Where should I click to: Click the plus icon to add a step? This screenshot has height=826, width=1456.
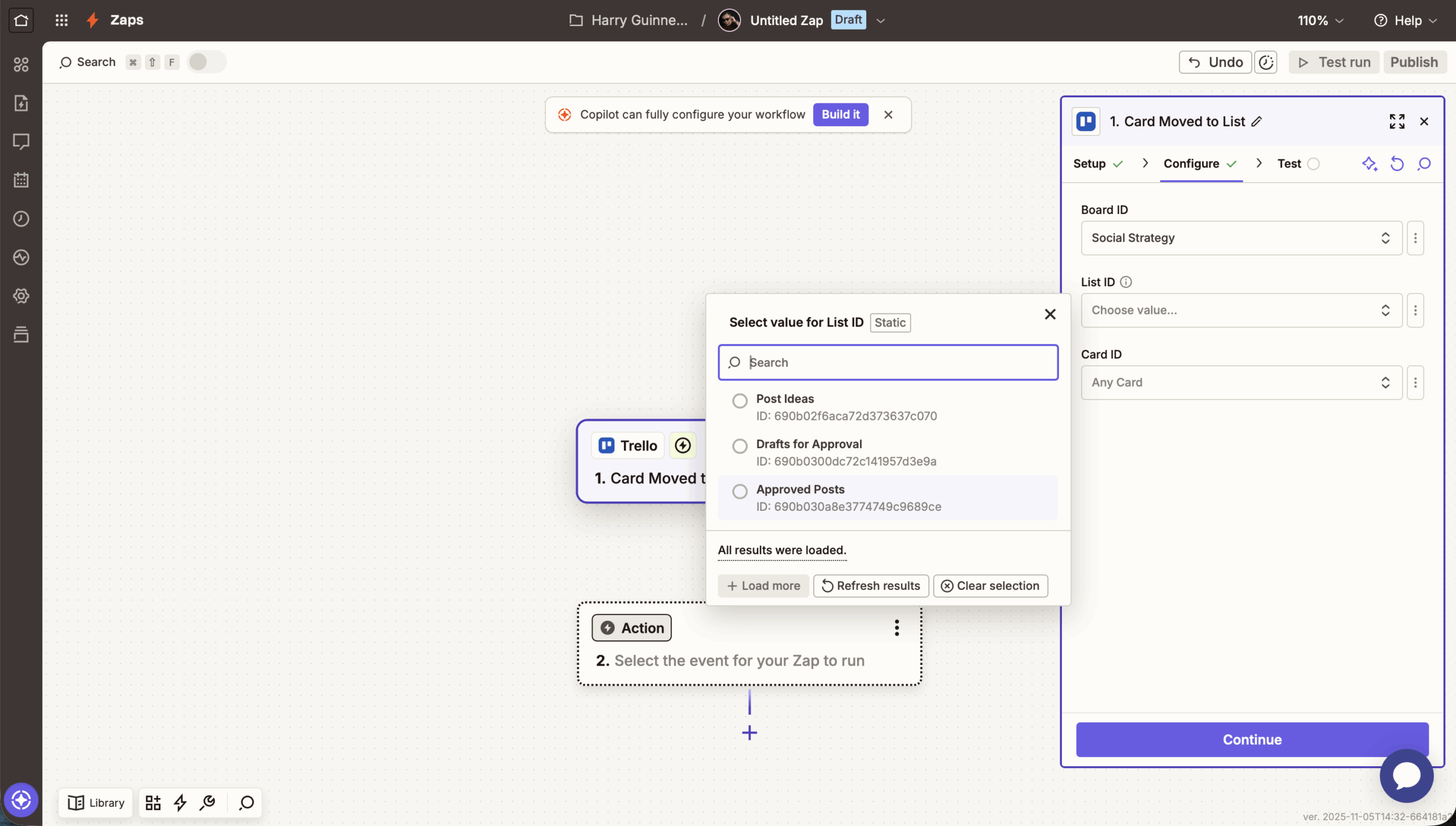(x=750, y=733)
